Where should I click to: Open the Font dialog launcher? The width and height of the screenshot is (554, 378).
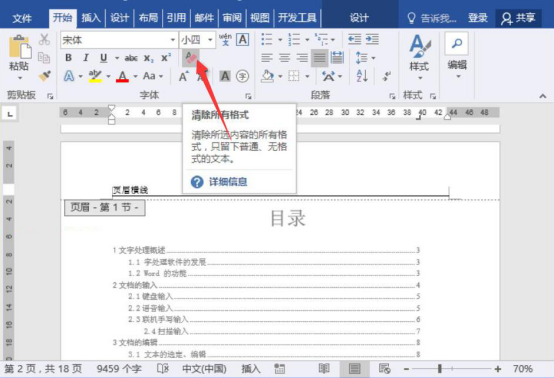(248, 96)
